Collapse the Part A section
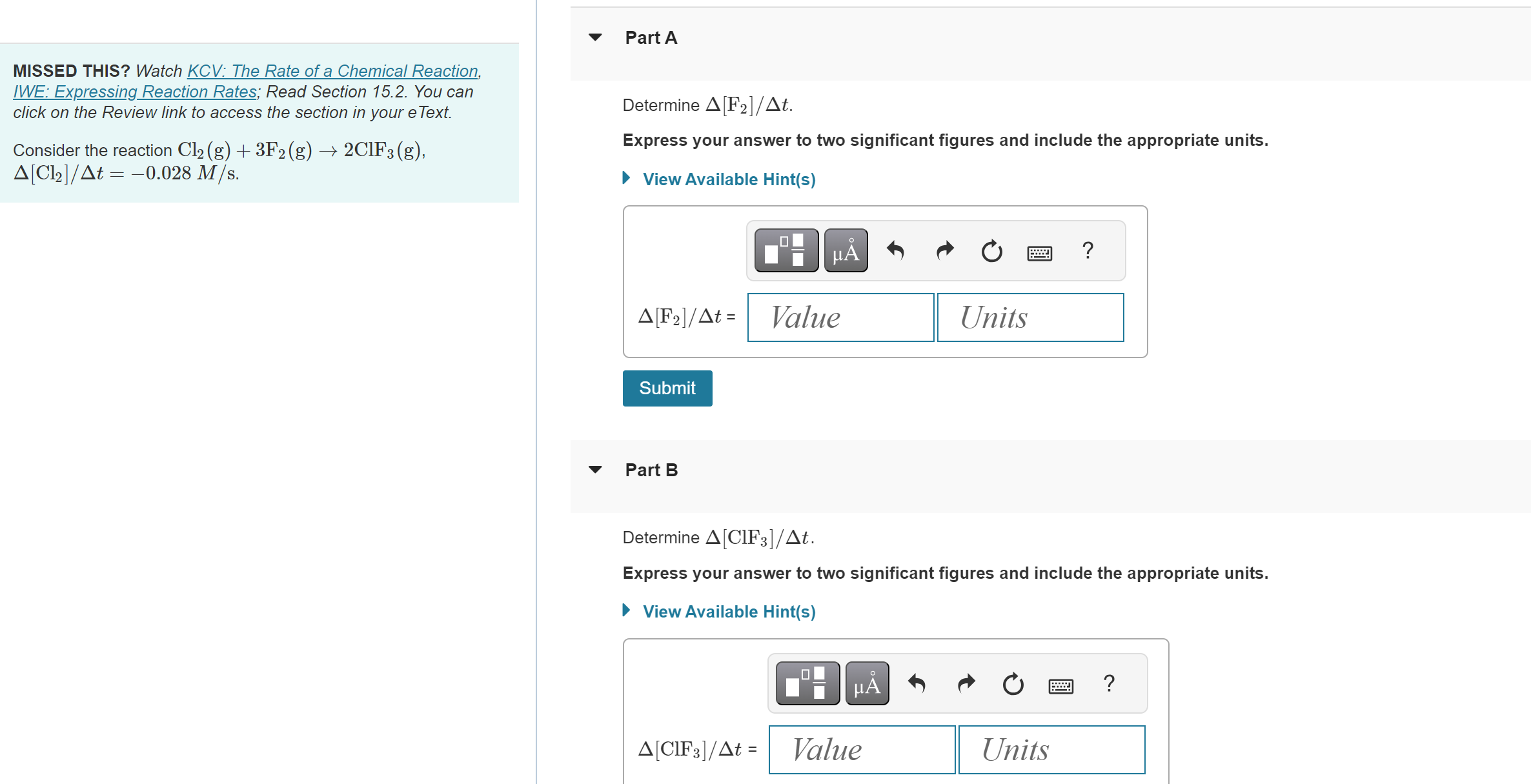 [595, 37]
